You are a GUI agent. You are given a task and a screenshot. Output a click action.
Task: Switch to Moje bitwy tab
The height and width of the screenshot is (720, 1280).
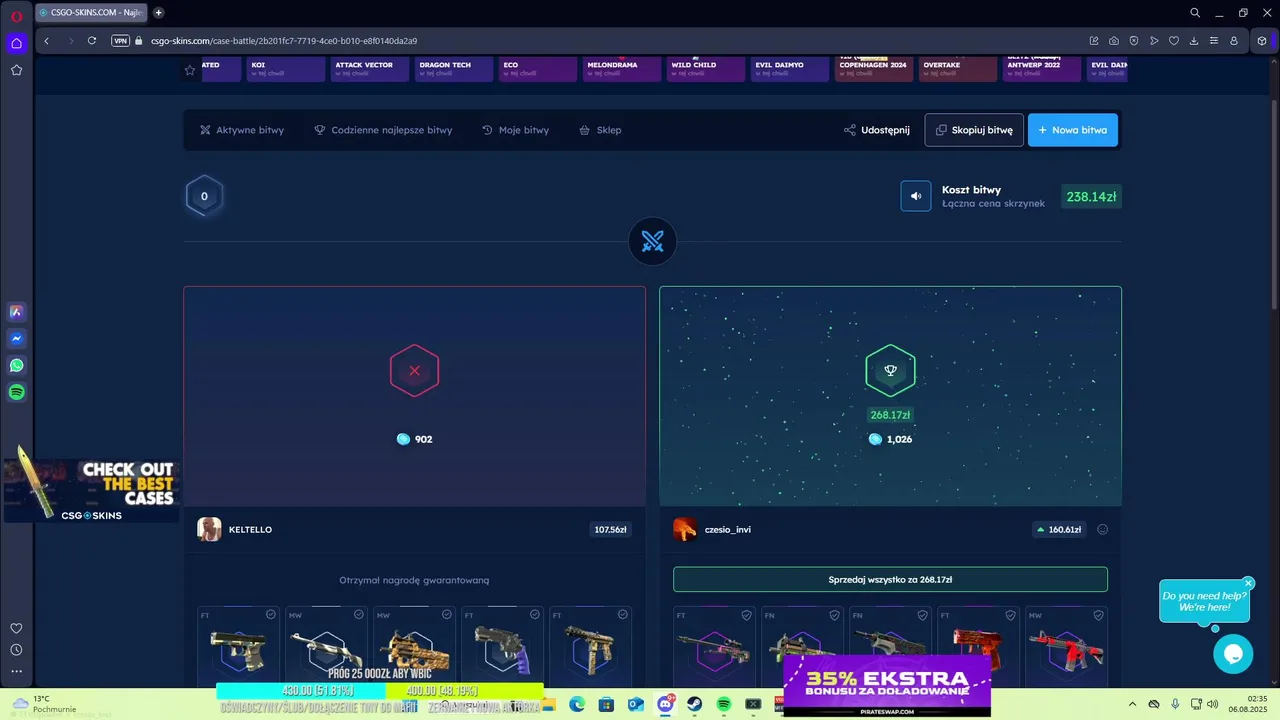[x=515, y=130]
